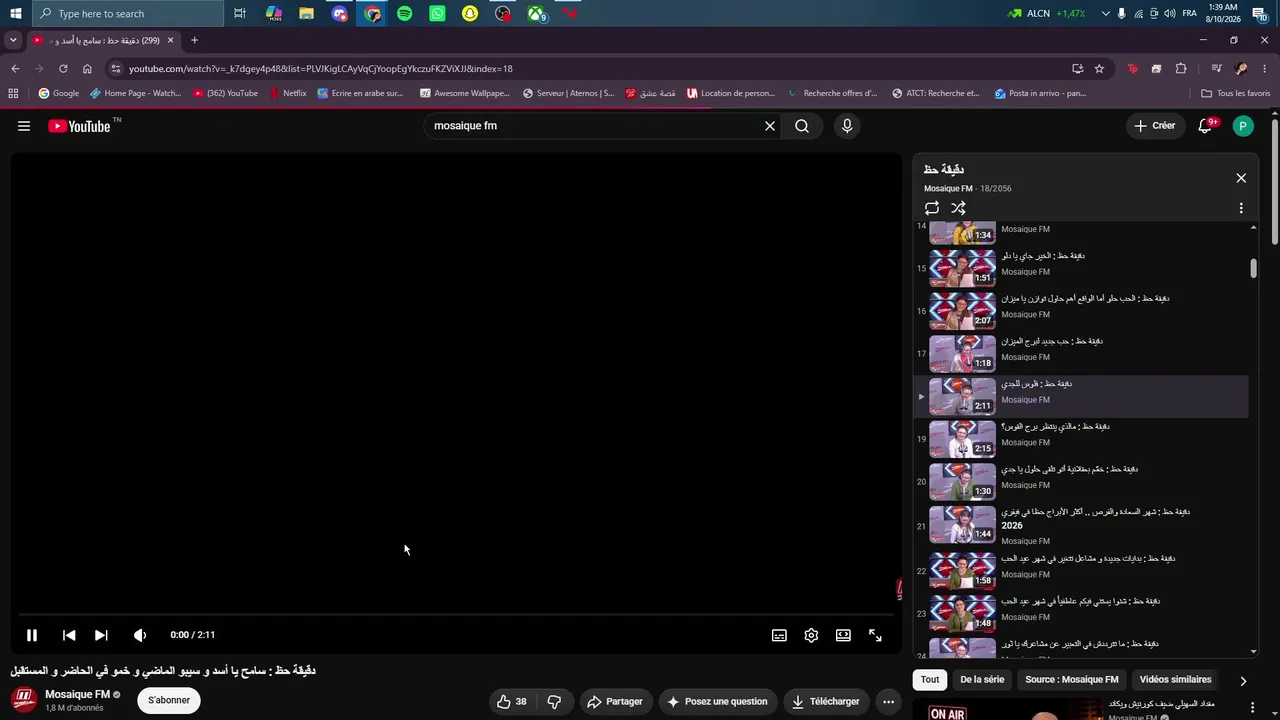Show hidden system tray icons
1280x720 pixels.
click(1105, 13)
